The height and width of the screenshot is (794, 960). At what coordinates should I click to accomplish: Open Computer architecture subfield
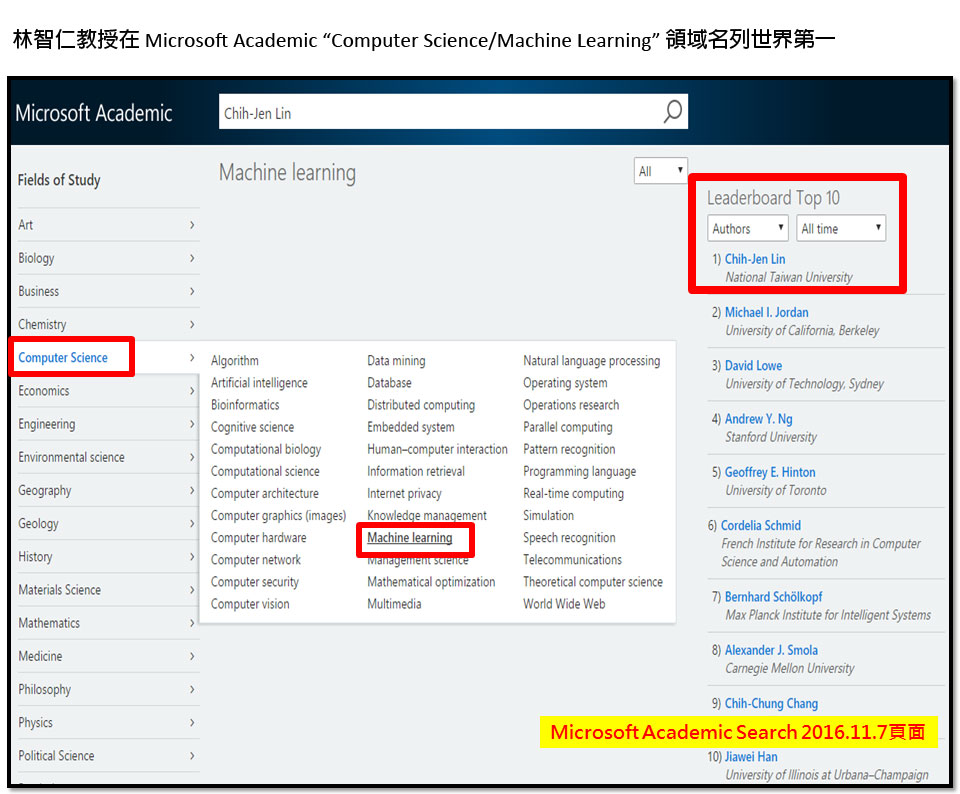click(x=265, y=493)
